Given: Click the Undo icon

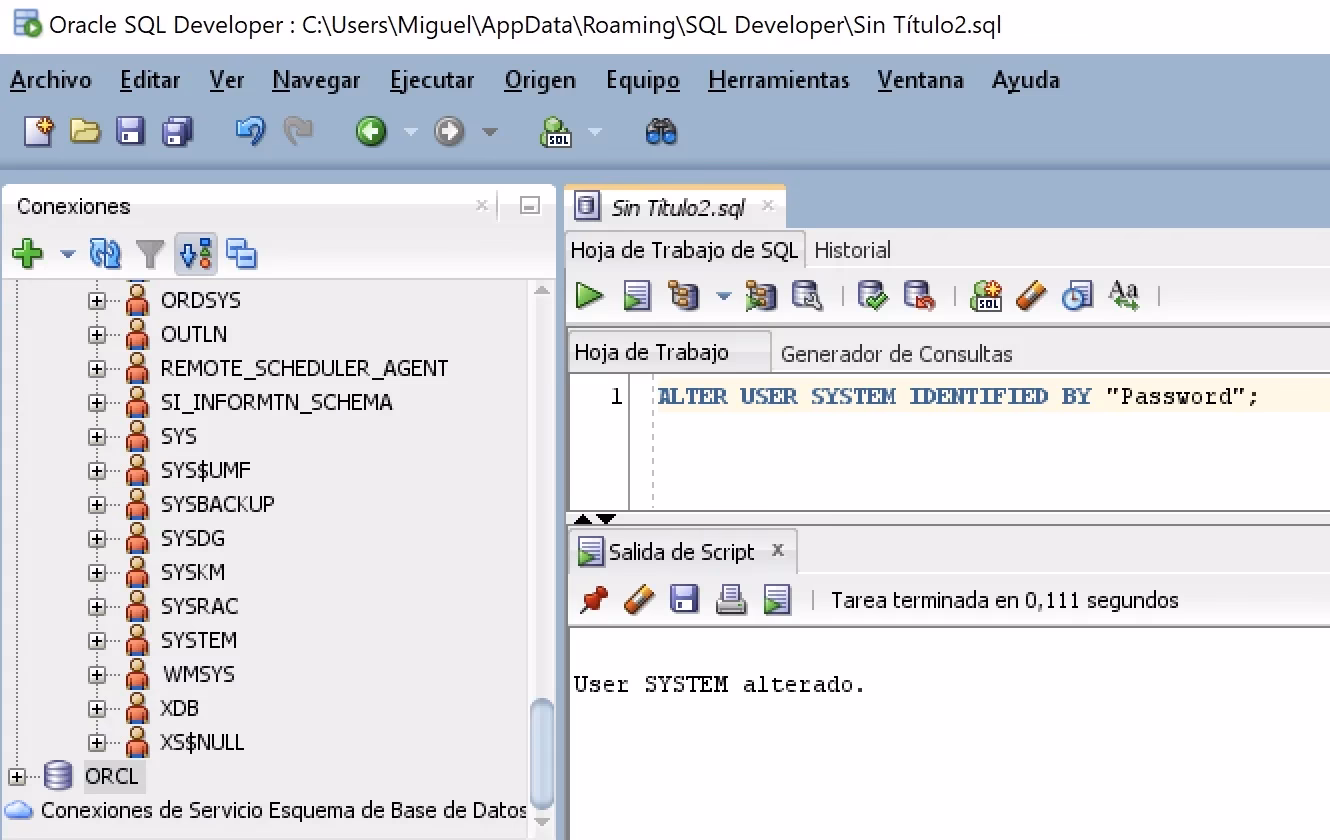Looking at the screenshot, I should (250, 131).
